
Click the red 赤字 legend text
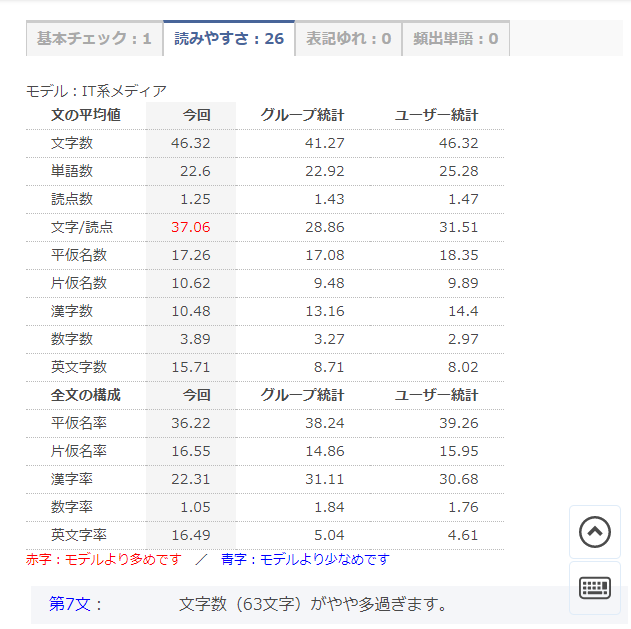tap(103, 560)
